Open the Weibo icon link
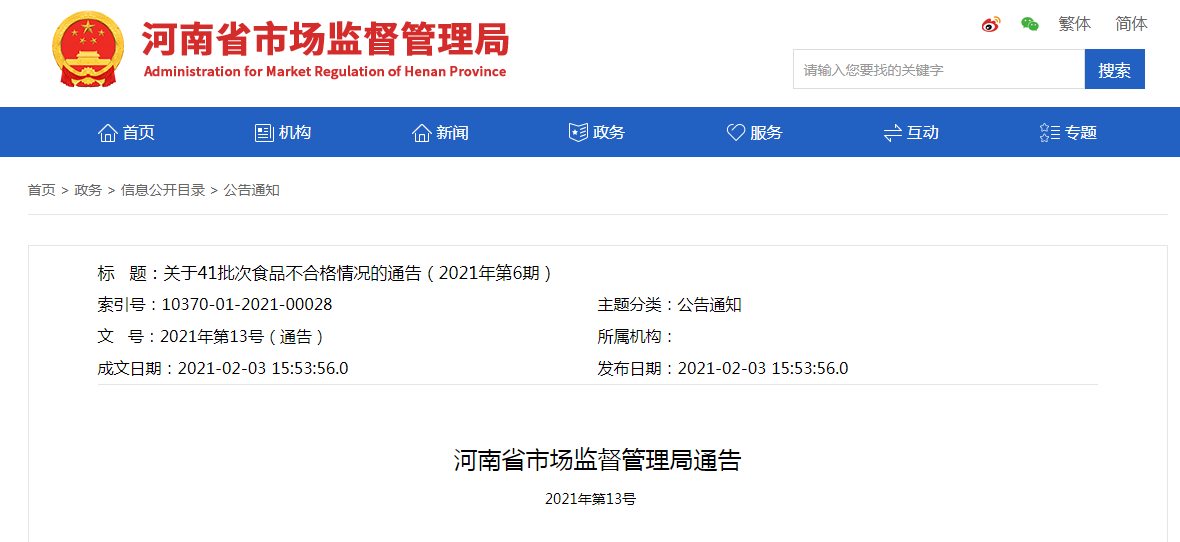 [991, 24]
